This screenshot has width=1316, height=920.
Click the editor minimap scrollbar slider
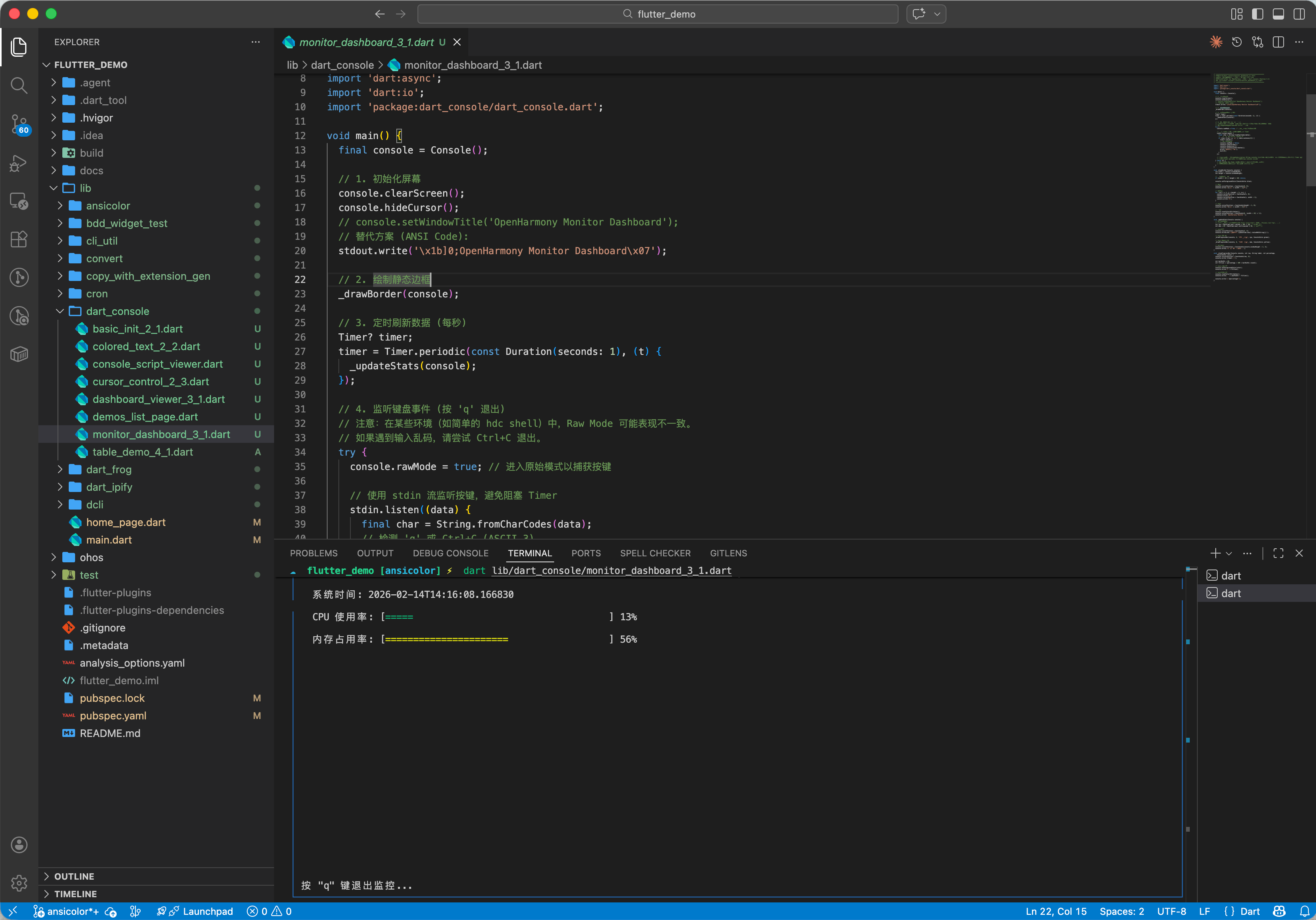pos(1310,140)
